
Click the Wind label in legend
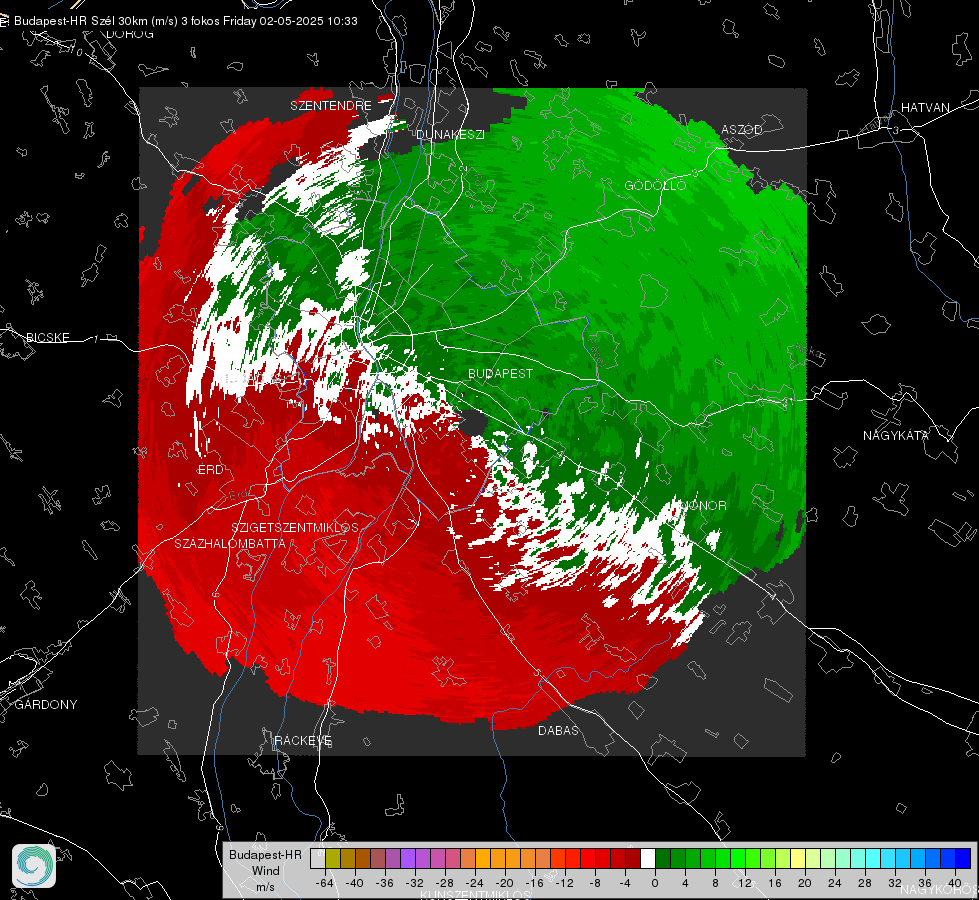coord(265,871)
